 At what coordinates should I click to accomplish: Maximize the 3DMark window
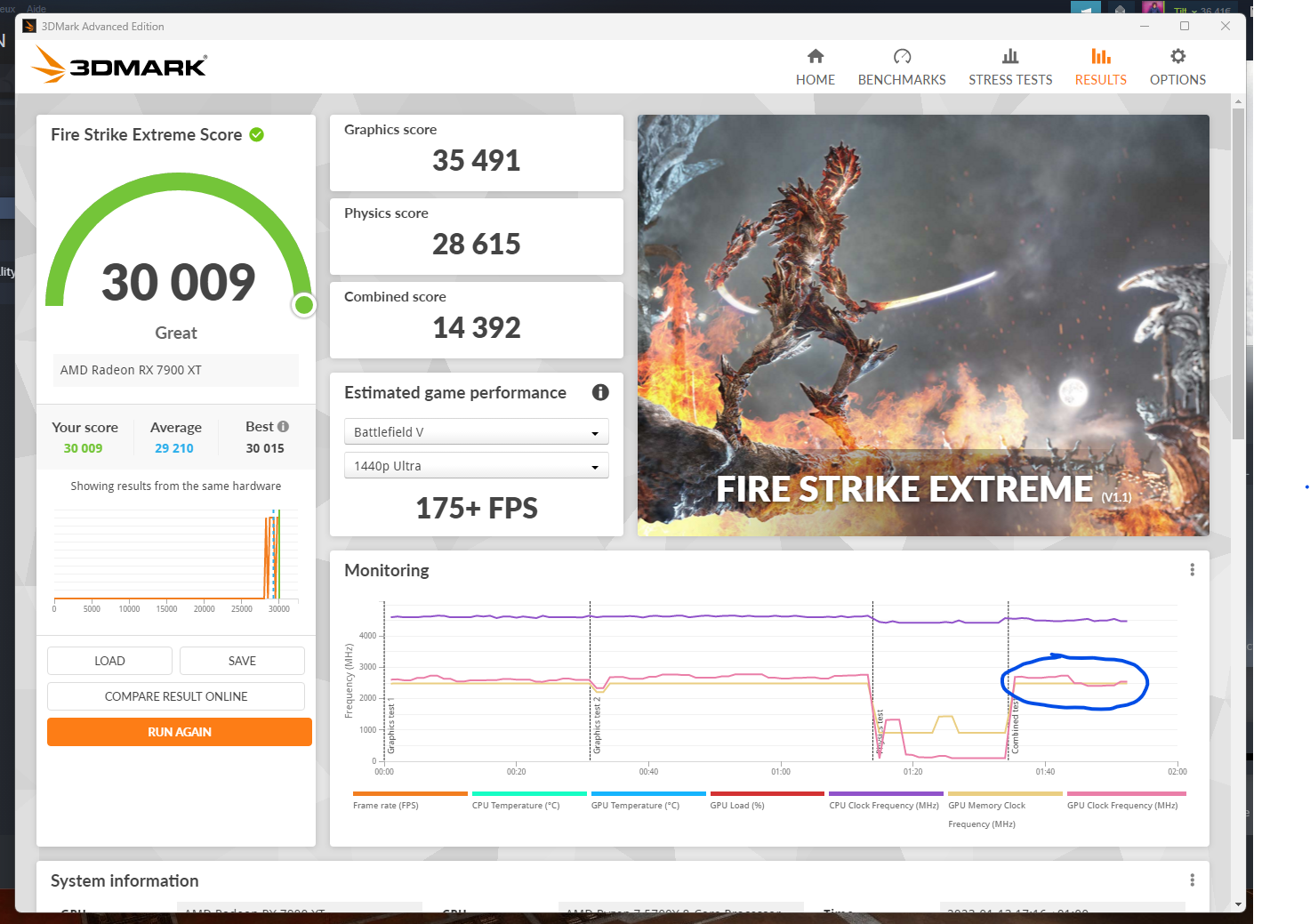(1185, 26)
